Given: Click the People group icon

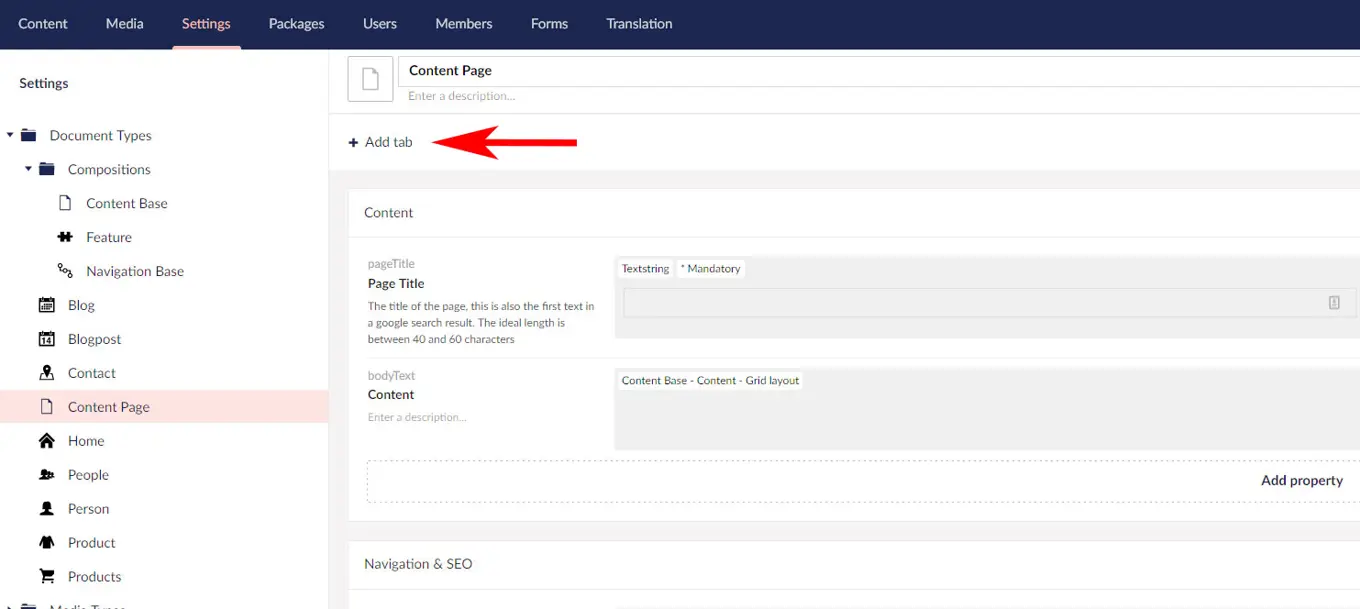Looking at the screenshot, I should (x=46, y=474).
